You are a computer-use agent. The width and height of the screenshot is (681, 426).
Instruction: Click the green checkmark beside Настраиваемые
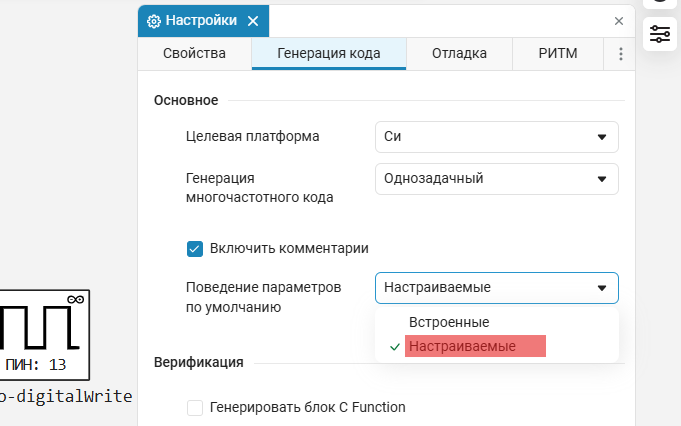[x=394, y=347]
